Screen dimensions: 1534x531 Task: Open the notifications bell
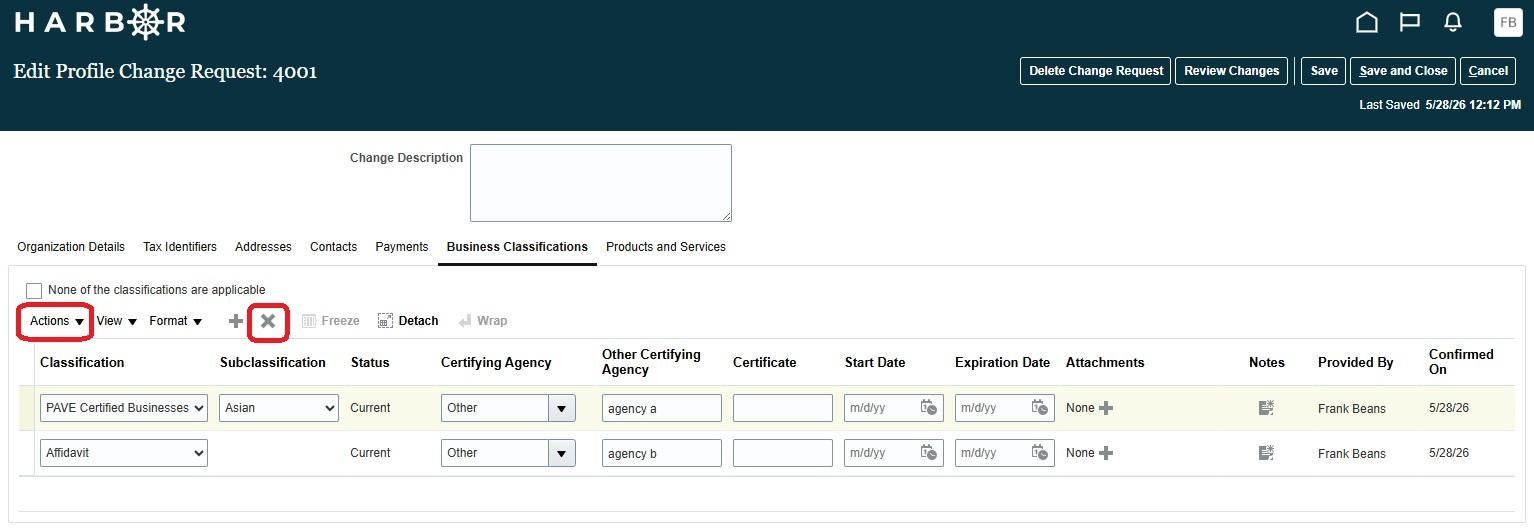point(1453,22)
